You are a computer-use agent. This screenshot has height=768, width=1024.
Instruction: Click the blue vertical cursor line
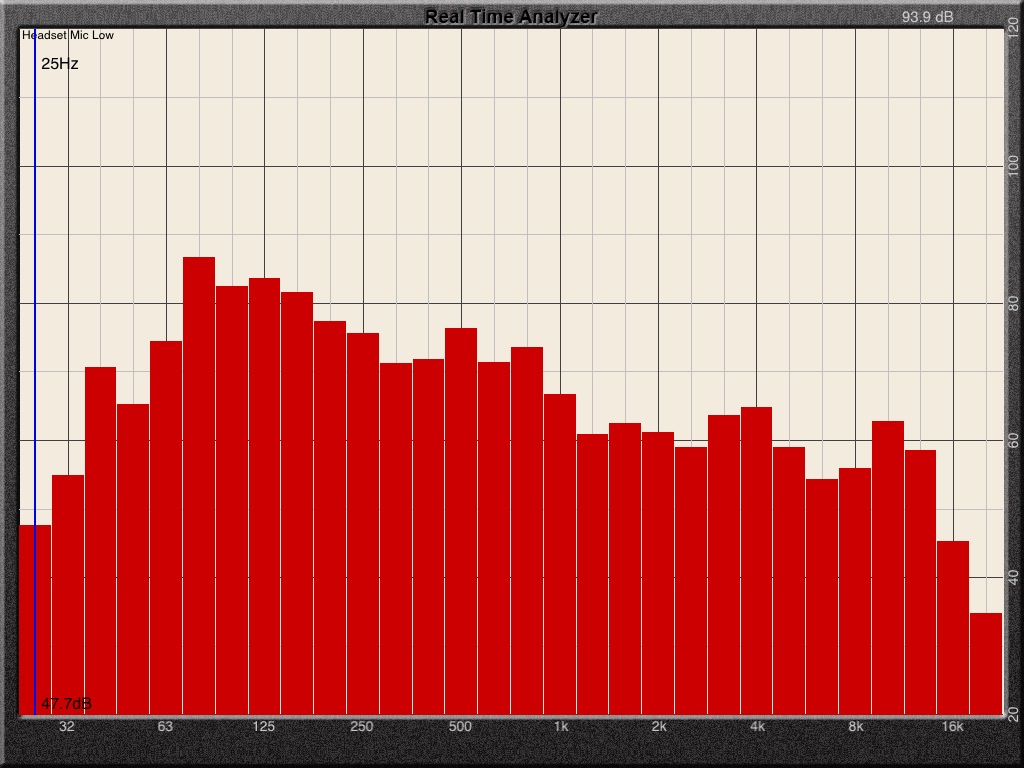point(35,300)
